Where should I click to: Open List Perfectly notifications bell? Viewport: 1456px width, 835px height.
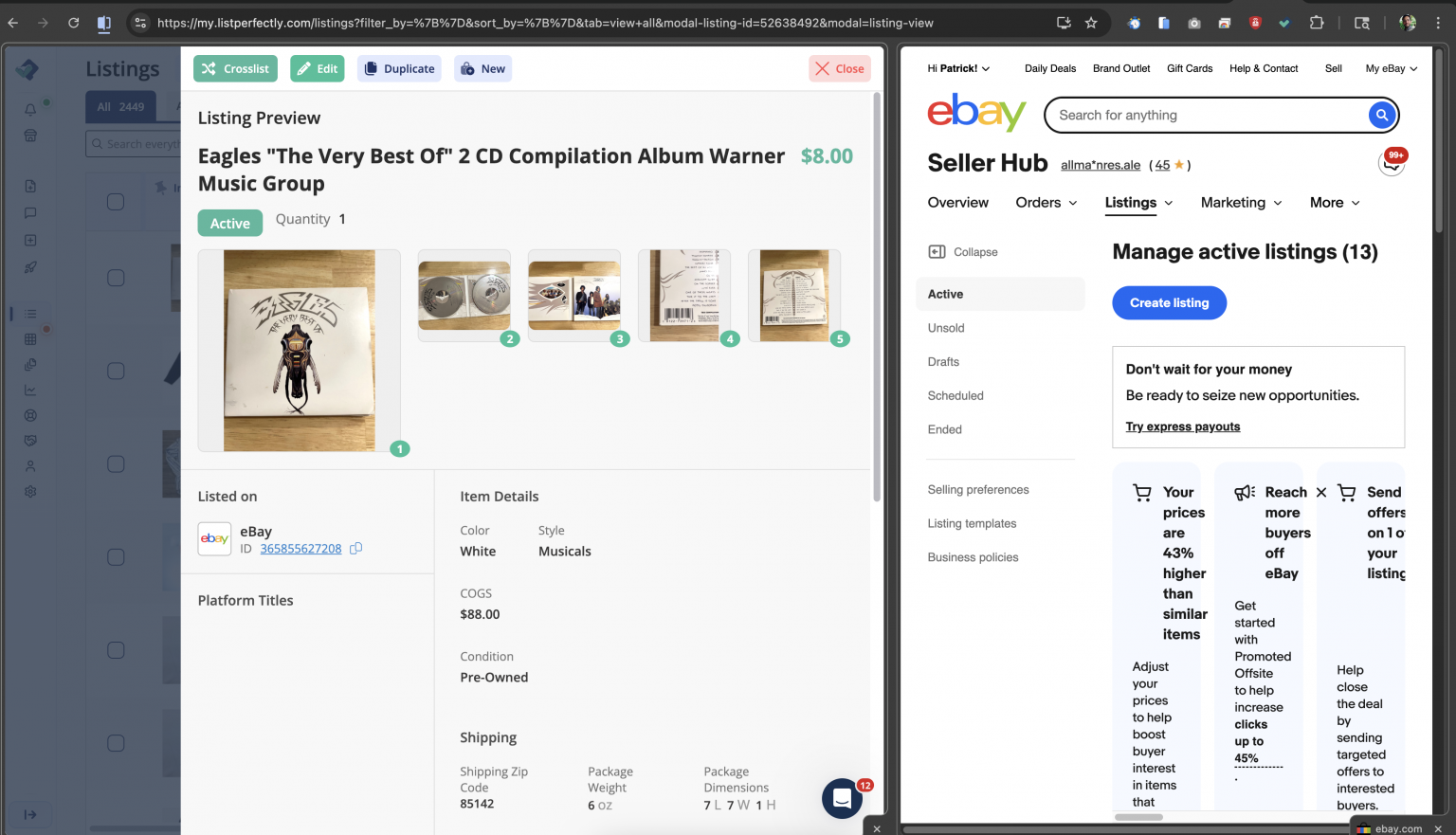(29, 109)
